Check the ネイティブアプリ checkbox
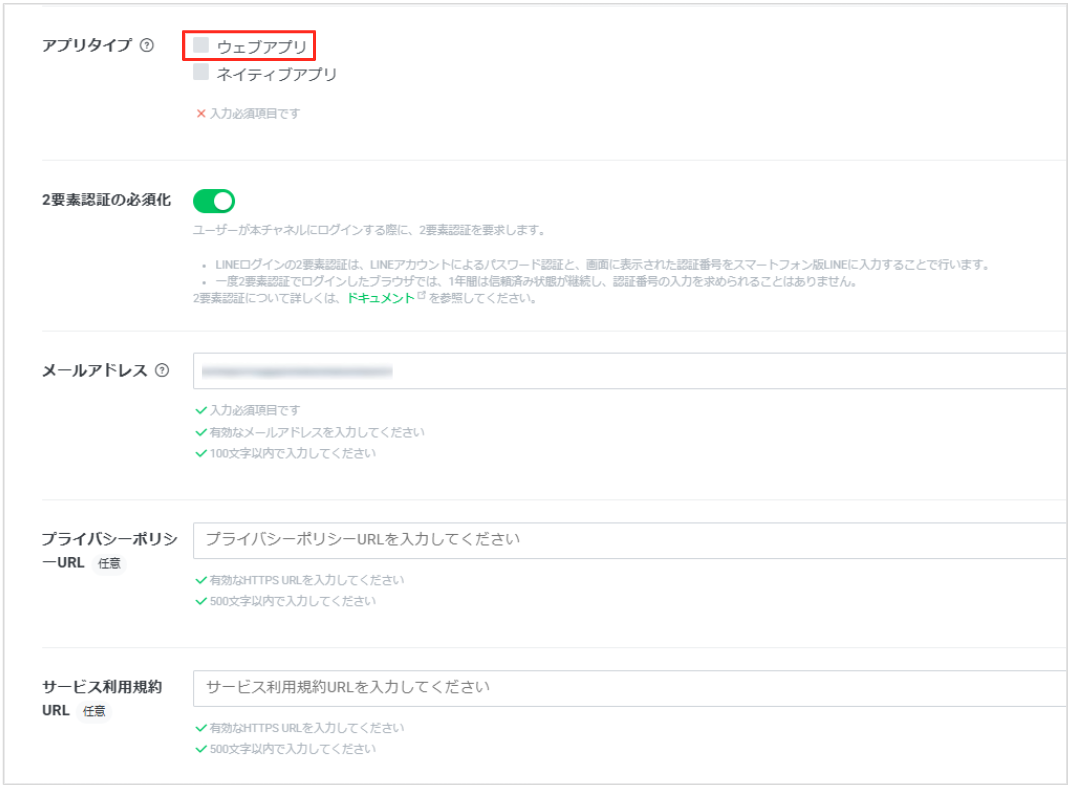1073x789 pixels. tap(201, 73)
